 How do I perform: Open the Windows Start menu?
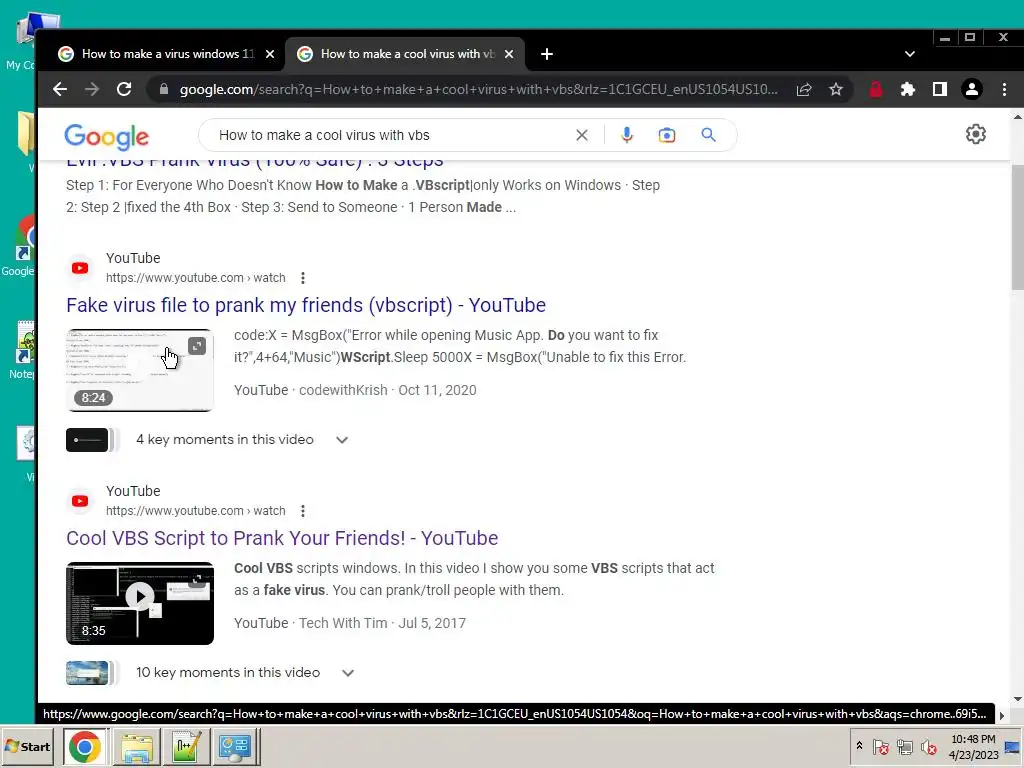27,747
